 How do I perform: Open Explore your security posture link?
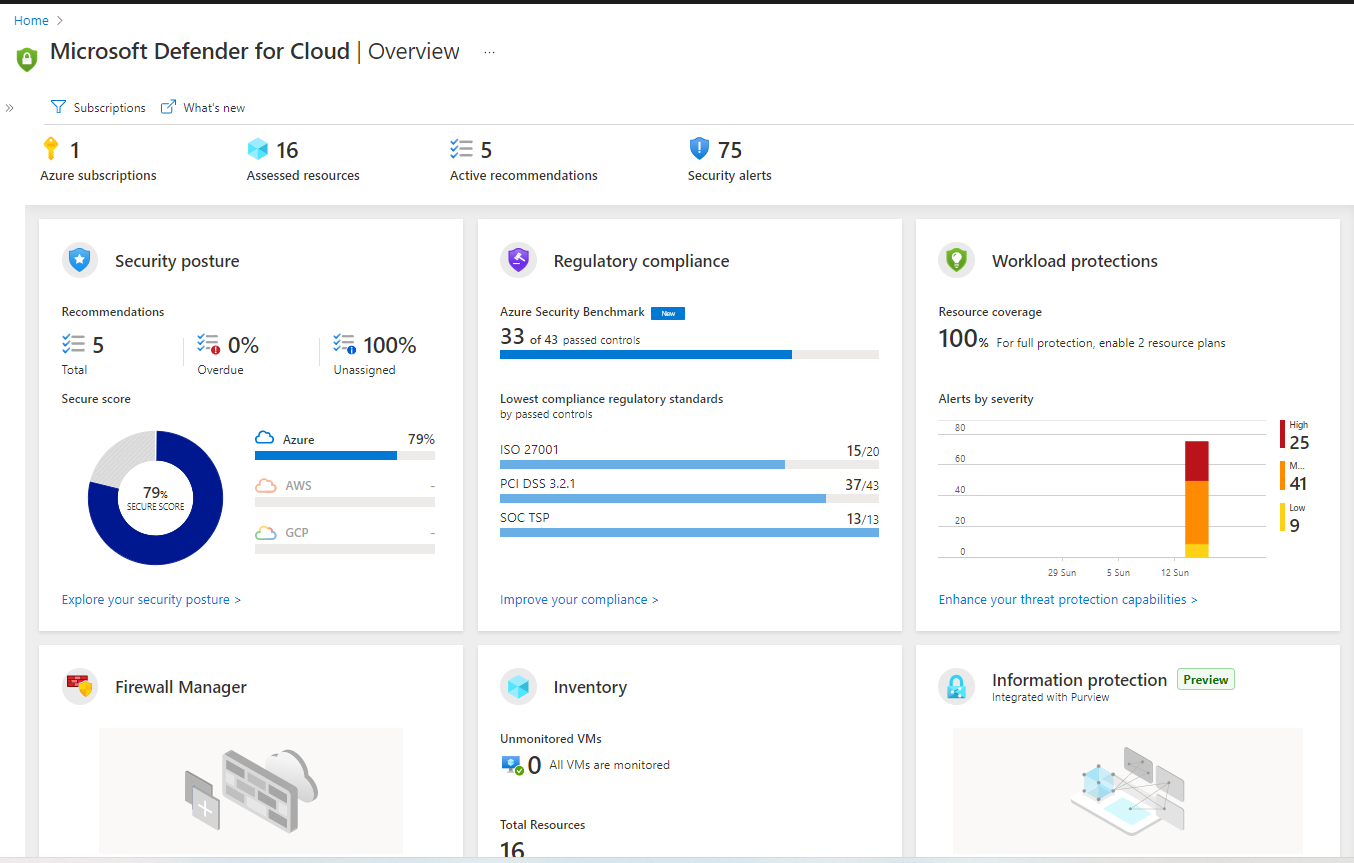(151, 600)
